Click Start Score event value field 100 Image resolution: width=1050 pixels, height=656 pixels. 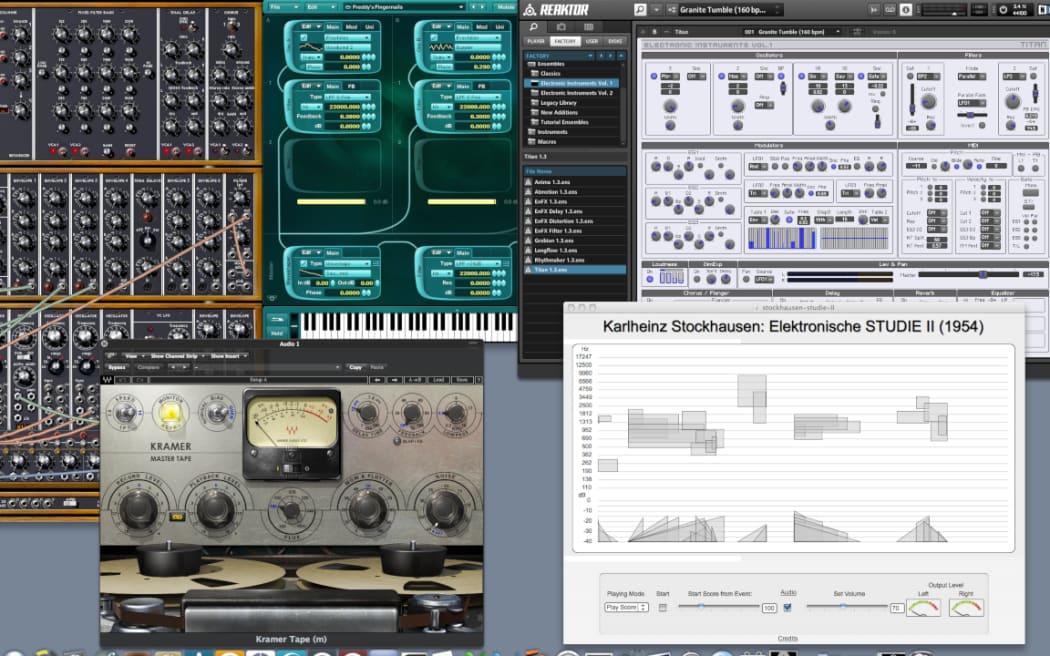(769, 608)
